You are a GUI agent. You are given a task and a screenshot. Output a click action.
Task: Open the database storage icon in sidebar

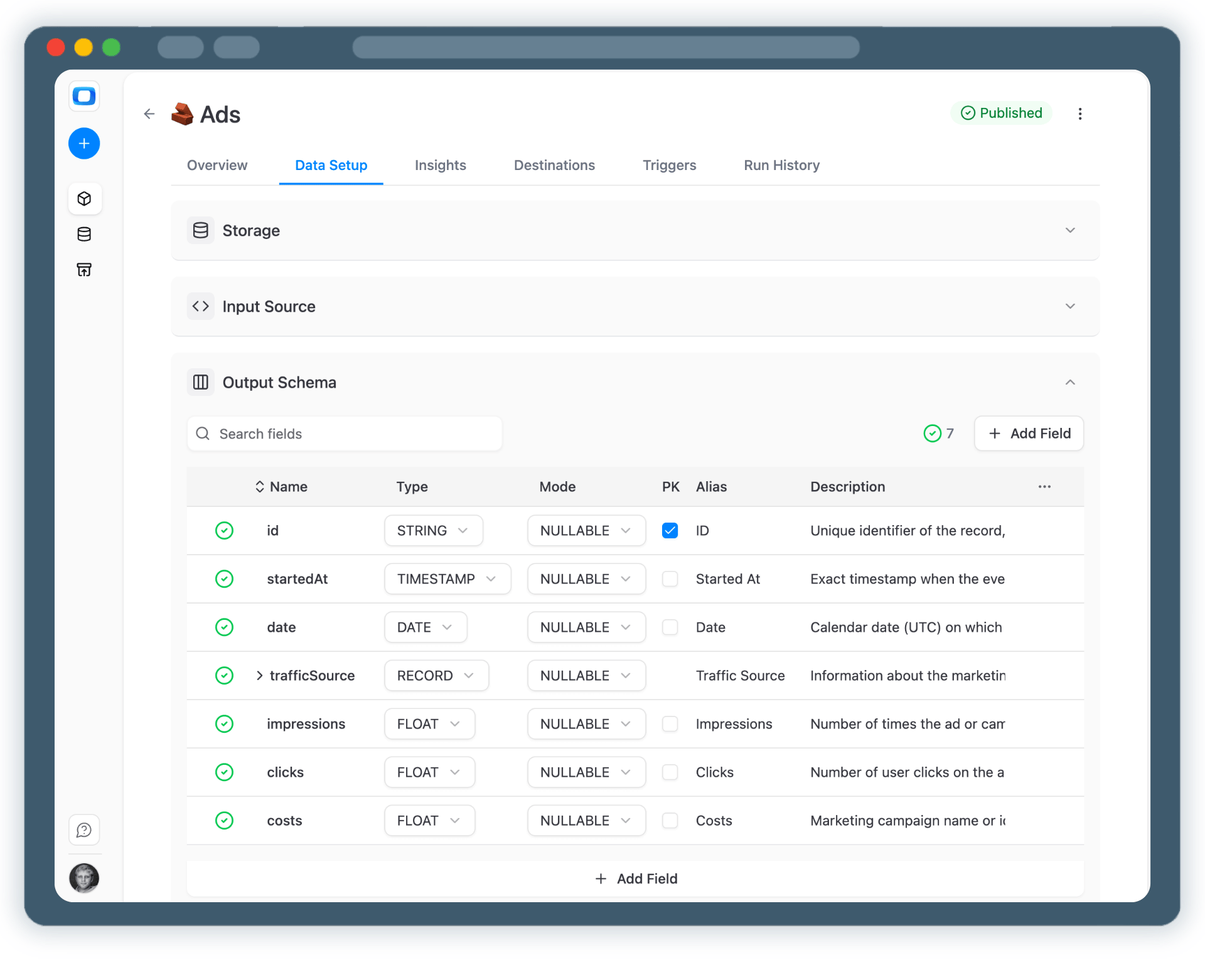pyautogui.click(x=84, y=234)
